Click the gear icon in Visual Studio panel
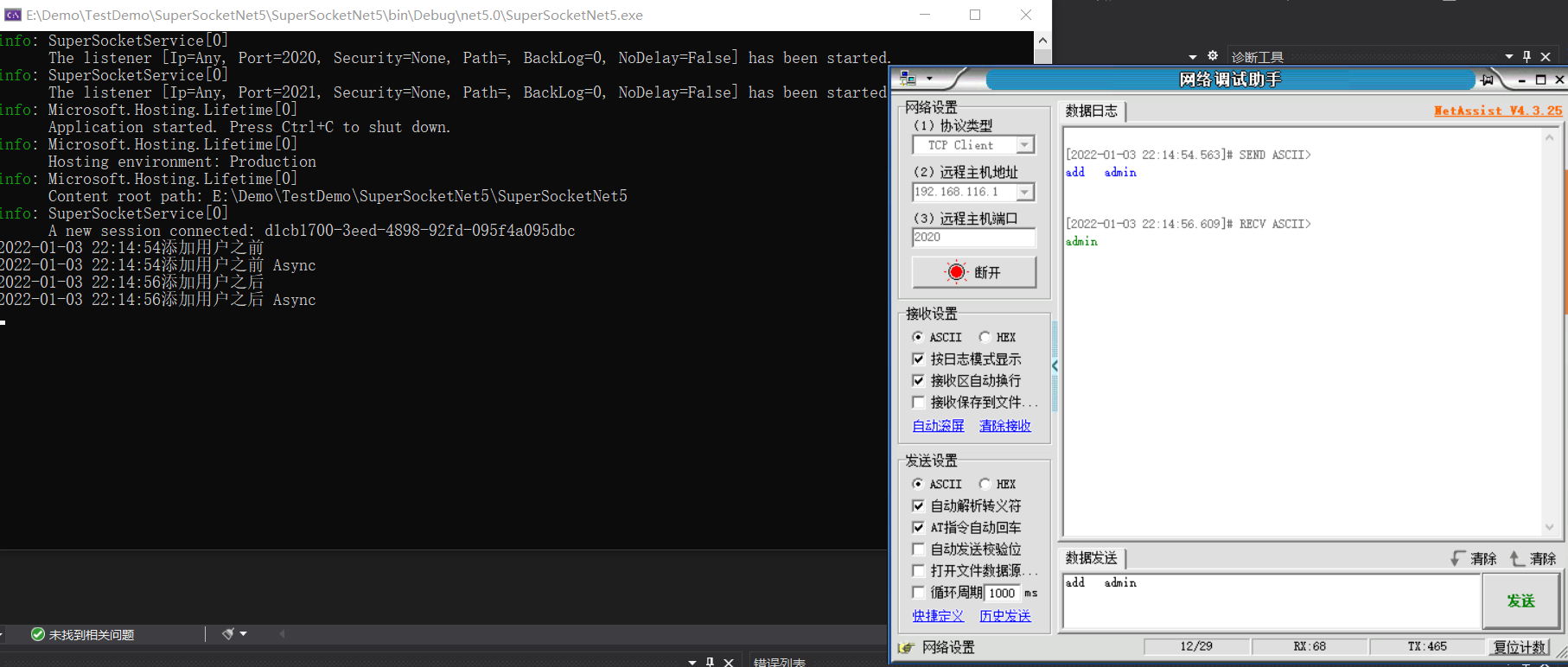 [x=1213, y=56]
